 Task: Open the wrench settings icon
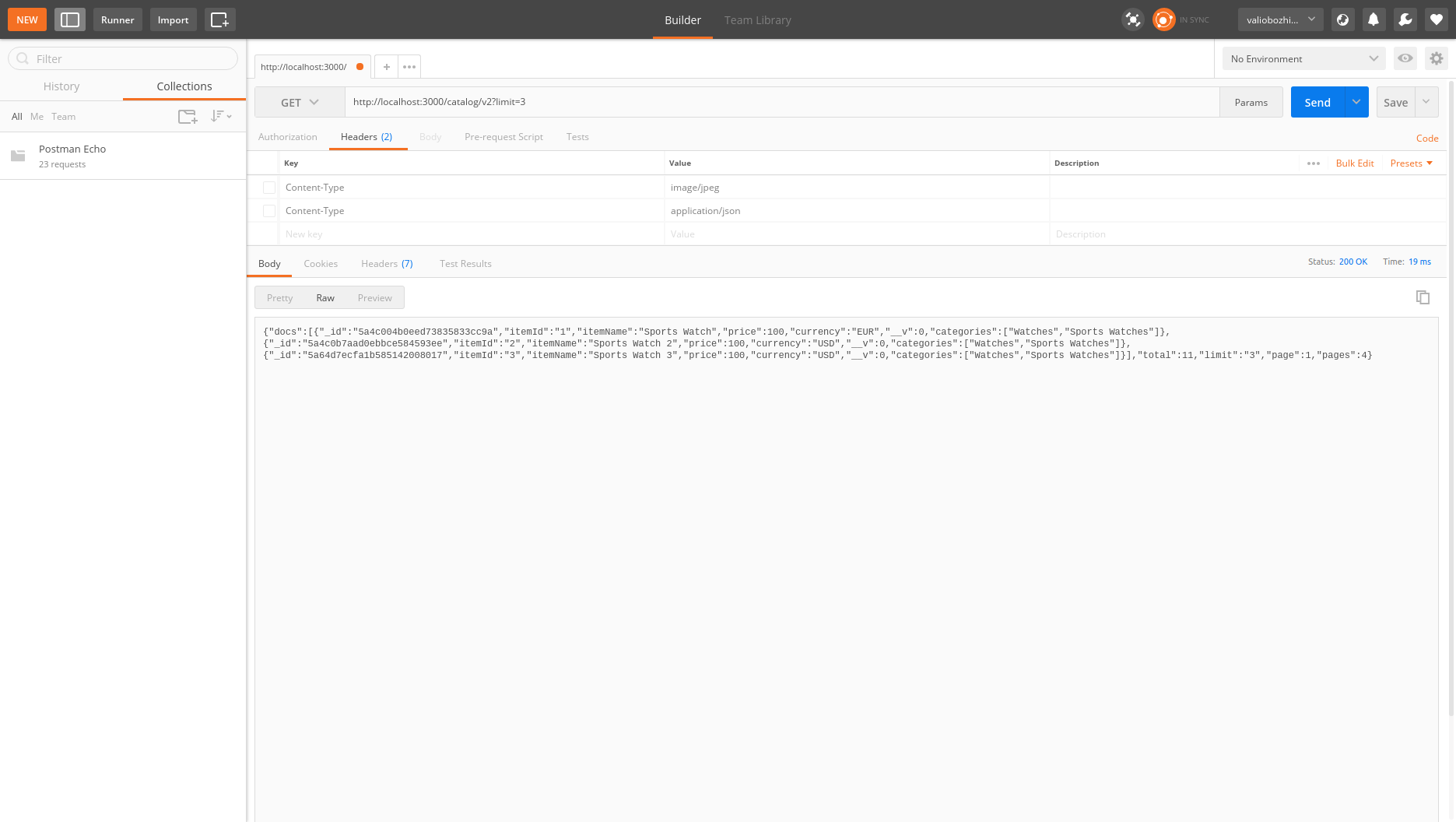[x=1405, y=19]
